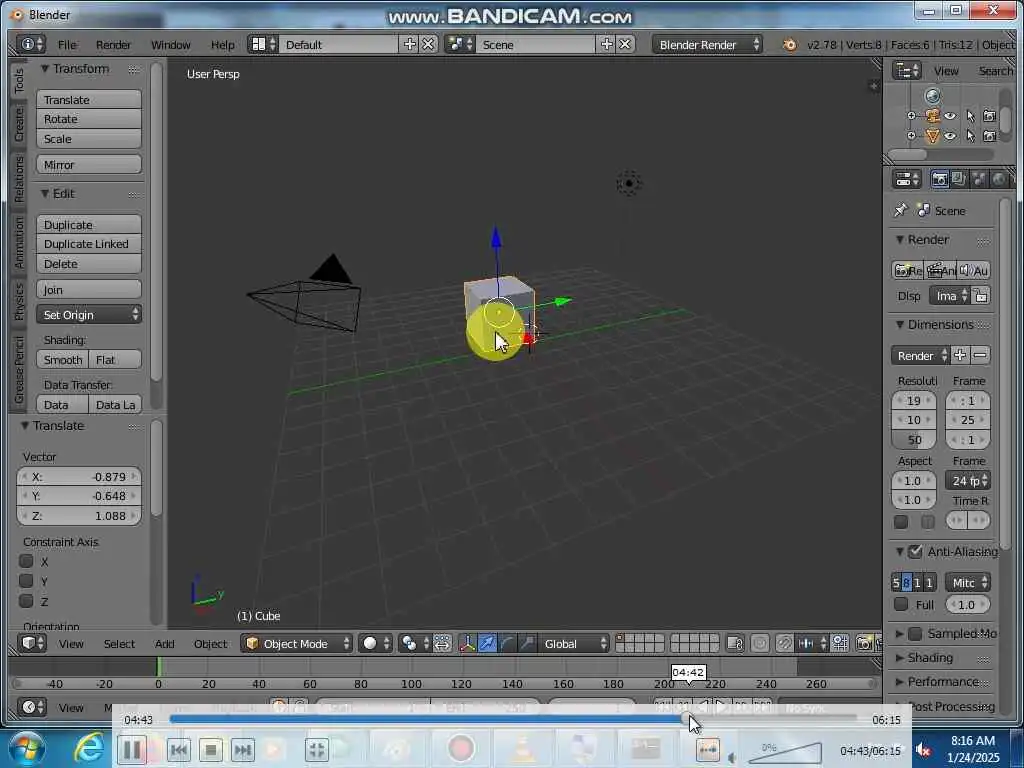1024x768 pixels.
Task: Enable X constraint axis checkbox
Action: tap(26, 561)
